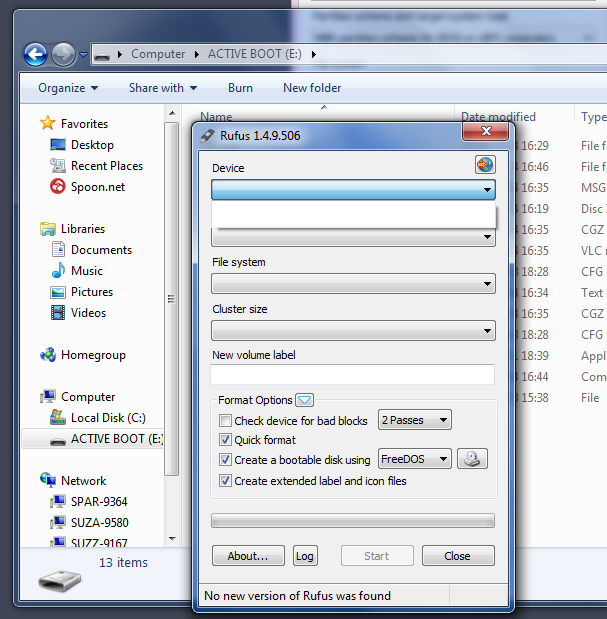Click the Start button in Rufus
Image resolution: width=607 pixels, height=619 pixels.
(x=377, y=556)
